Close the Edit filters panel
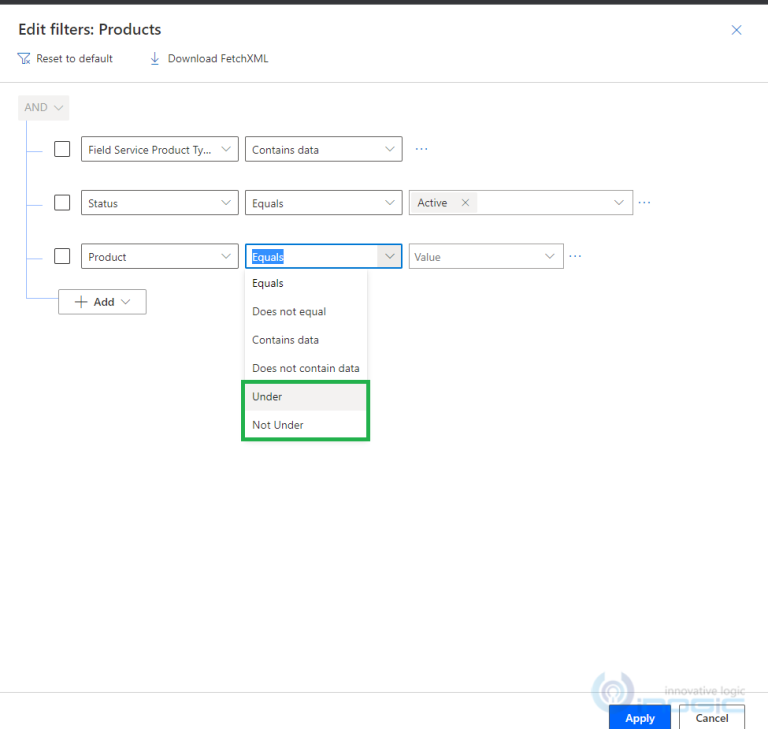The height and width of the screenshot is (729, 768). click(736, 30)
